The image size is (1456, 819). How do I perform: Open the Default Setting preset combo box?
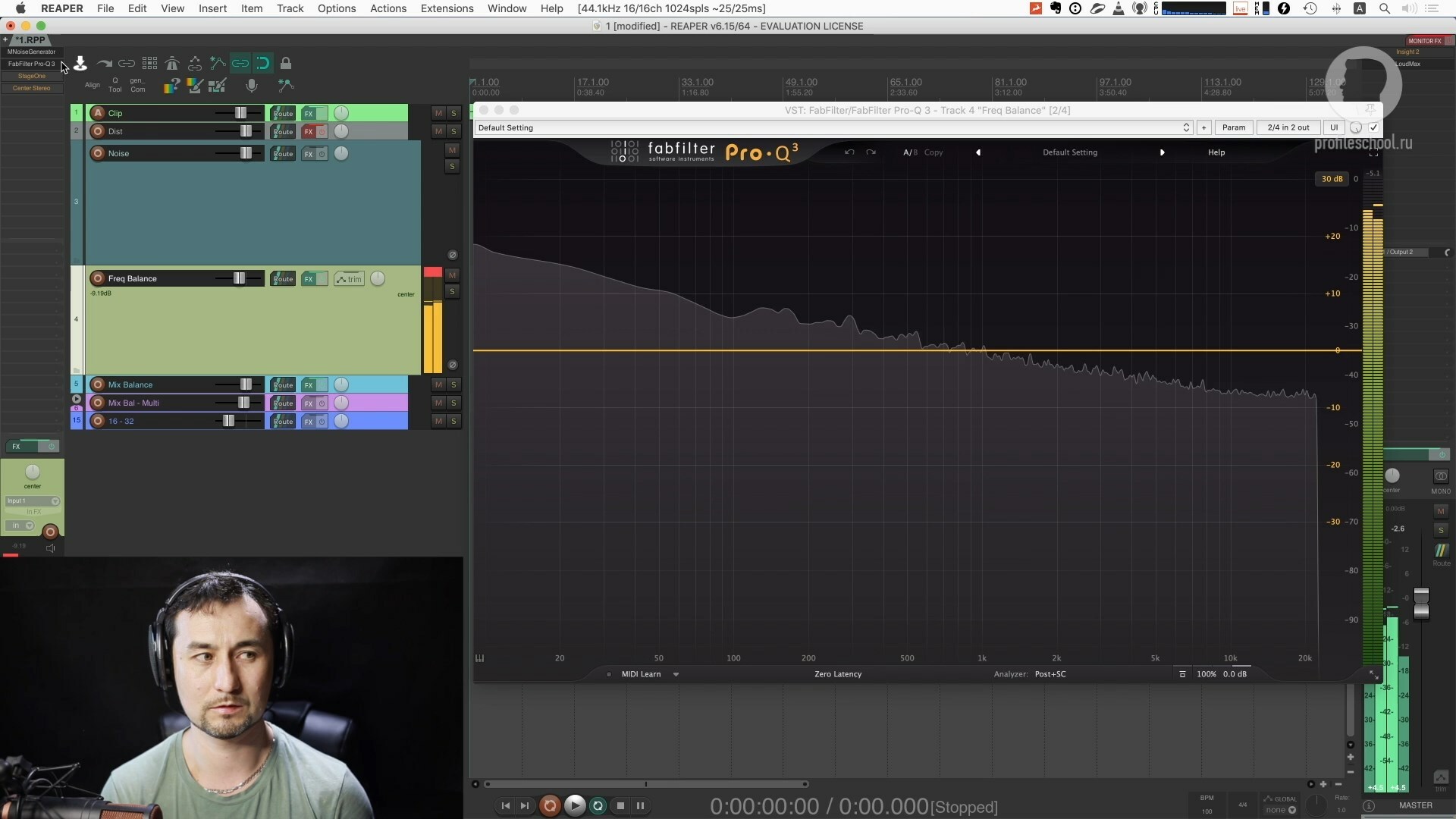click(x=834, y=127)
